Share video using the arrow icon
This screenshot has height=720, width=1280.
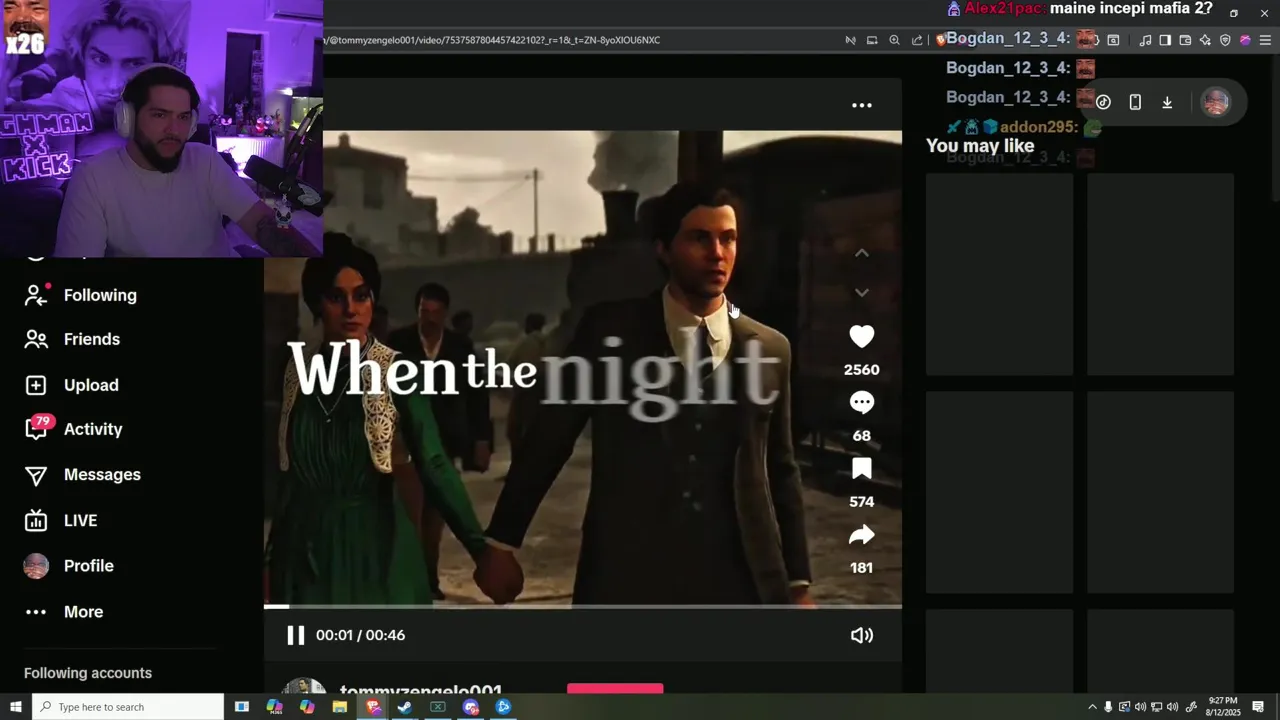(x=861, y=535)
